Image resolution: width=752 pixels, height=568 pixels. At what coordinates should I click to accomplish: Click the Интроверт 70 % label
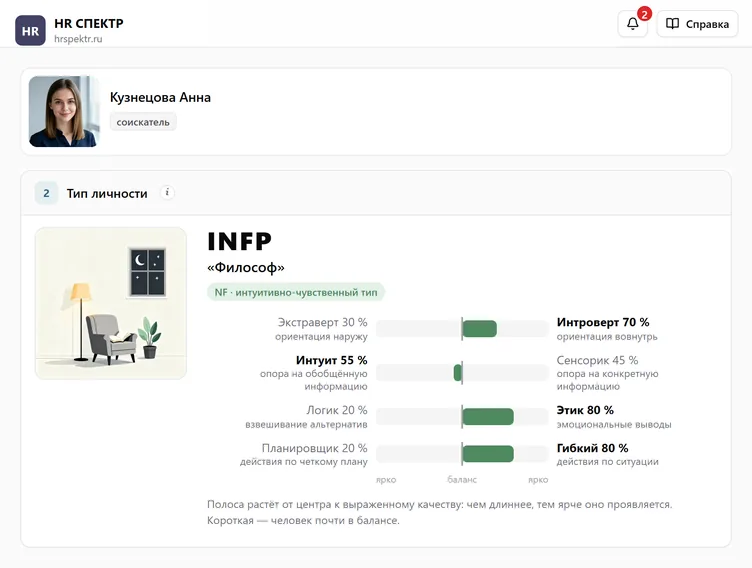point(603,322)
